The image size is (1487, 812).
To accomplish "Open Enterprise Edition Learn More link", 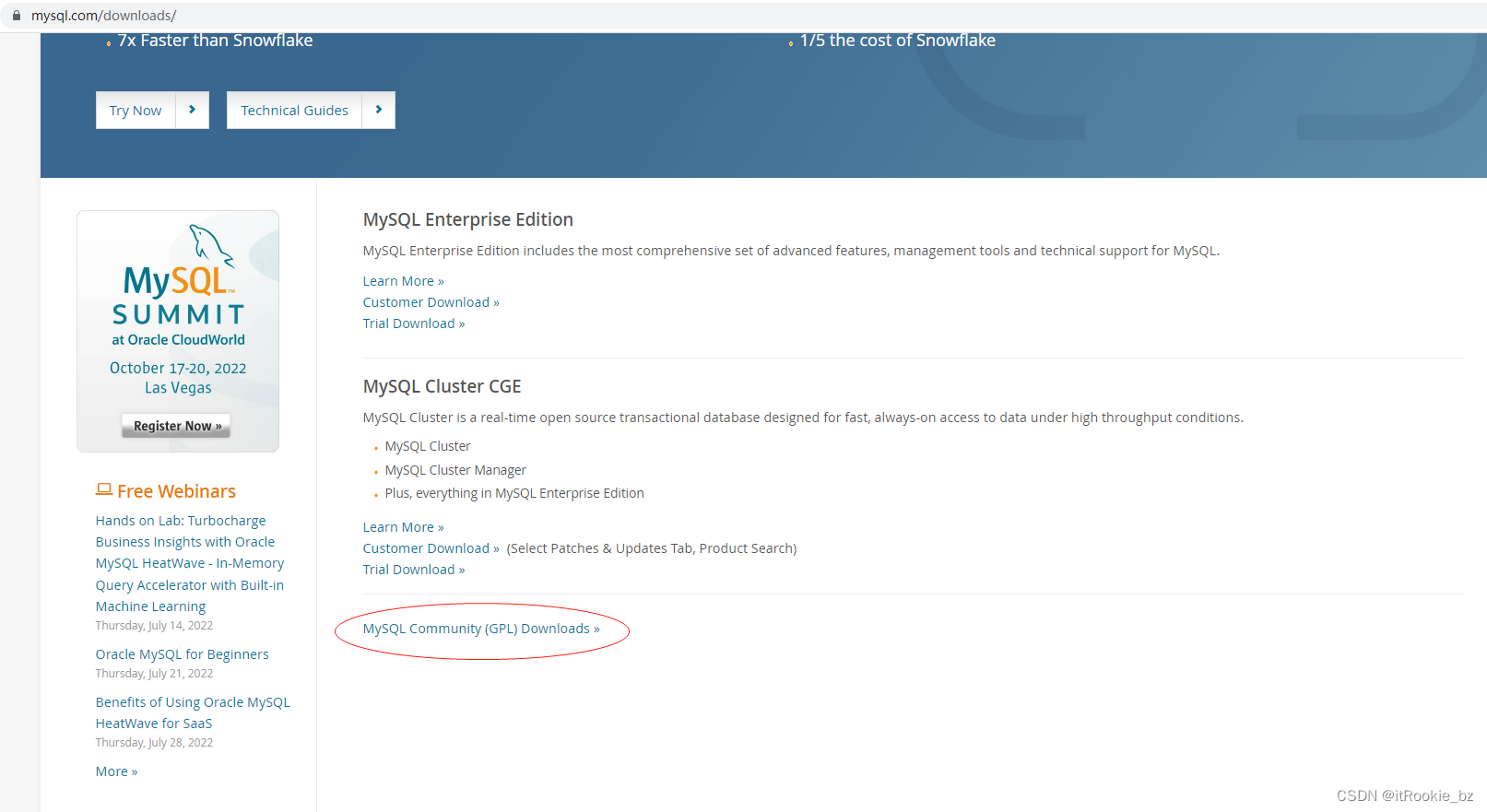I will coord(404,281).
